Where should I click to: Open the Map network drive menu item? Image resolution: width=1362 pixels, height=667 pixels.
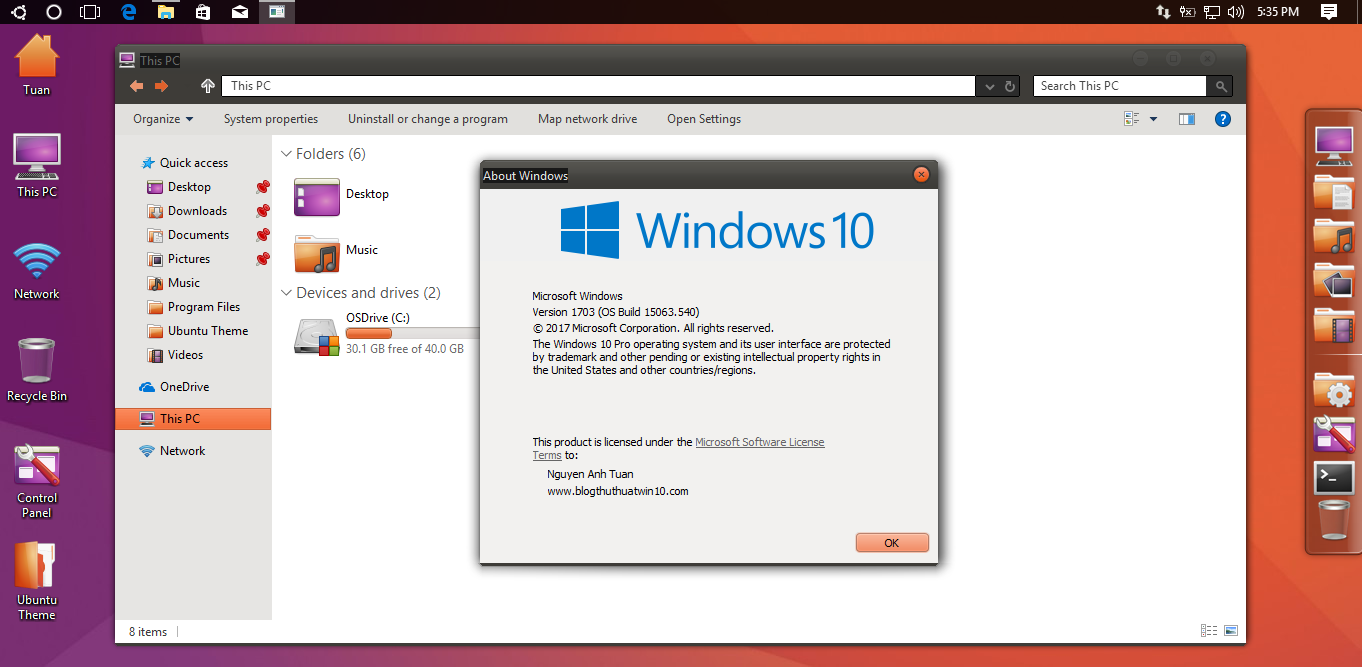pos(587,118)
